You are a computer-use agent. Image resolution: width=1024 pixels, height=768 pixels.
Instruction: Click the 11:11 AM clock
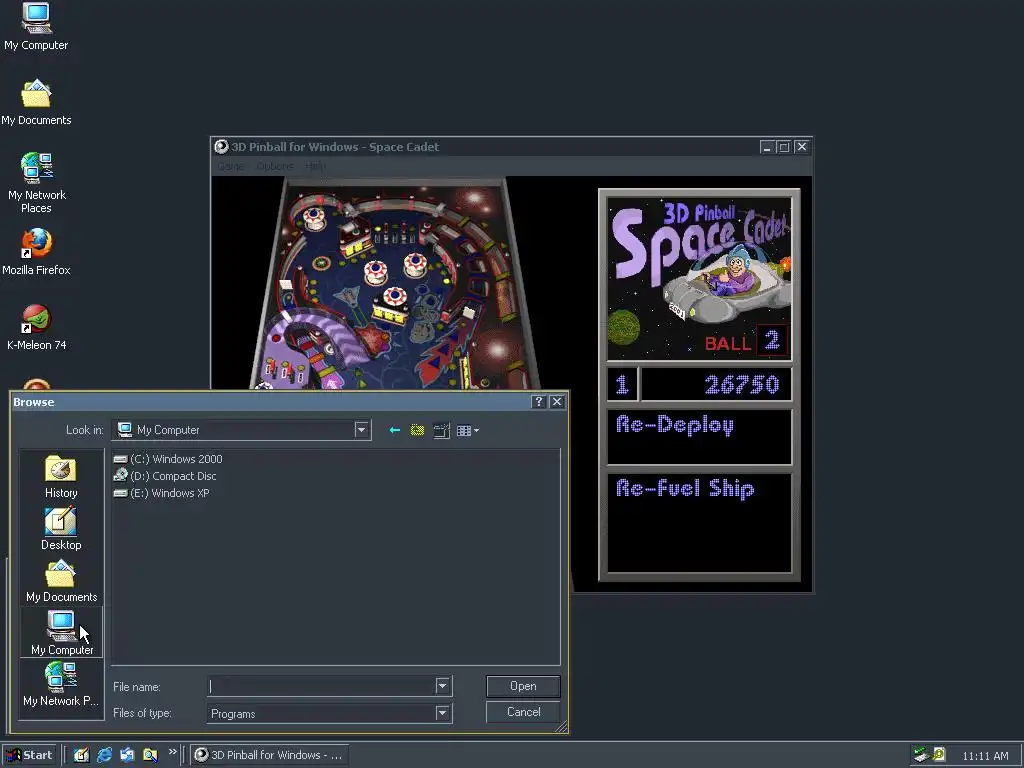tap(985, 756)
